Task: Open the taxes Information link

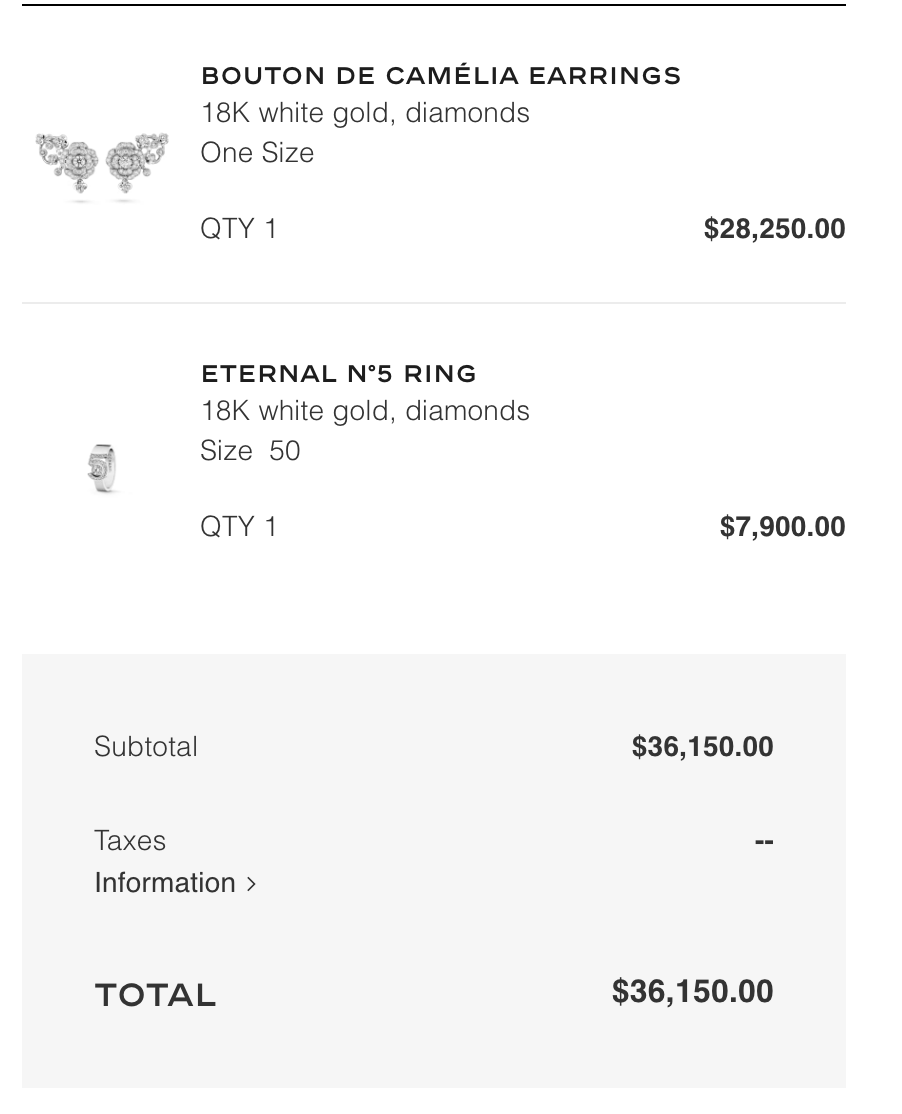Action: pyautogui.click(x=165, y=883)
